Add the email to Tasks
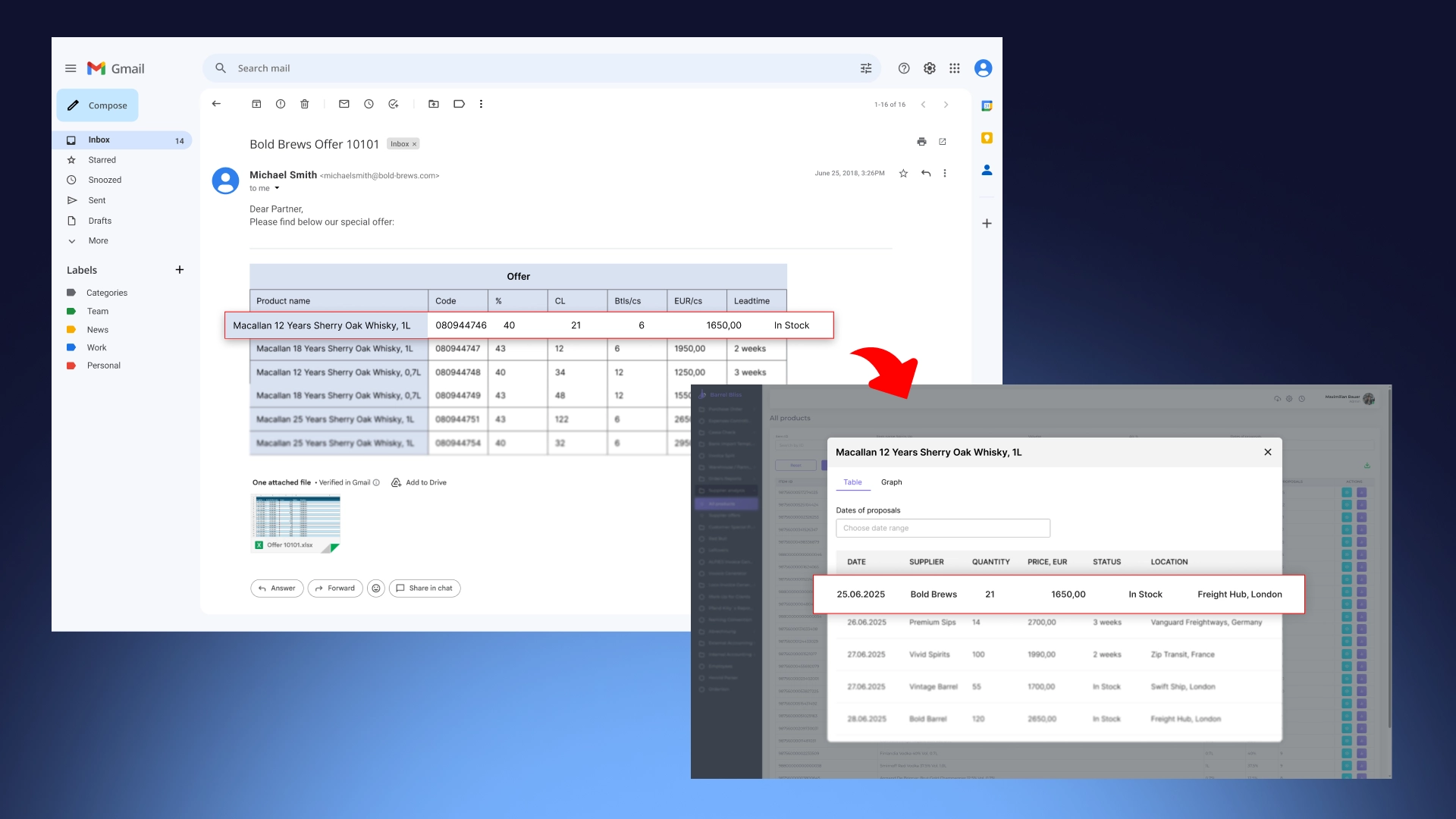The image size is (1456, 819). 393,104
